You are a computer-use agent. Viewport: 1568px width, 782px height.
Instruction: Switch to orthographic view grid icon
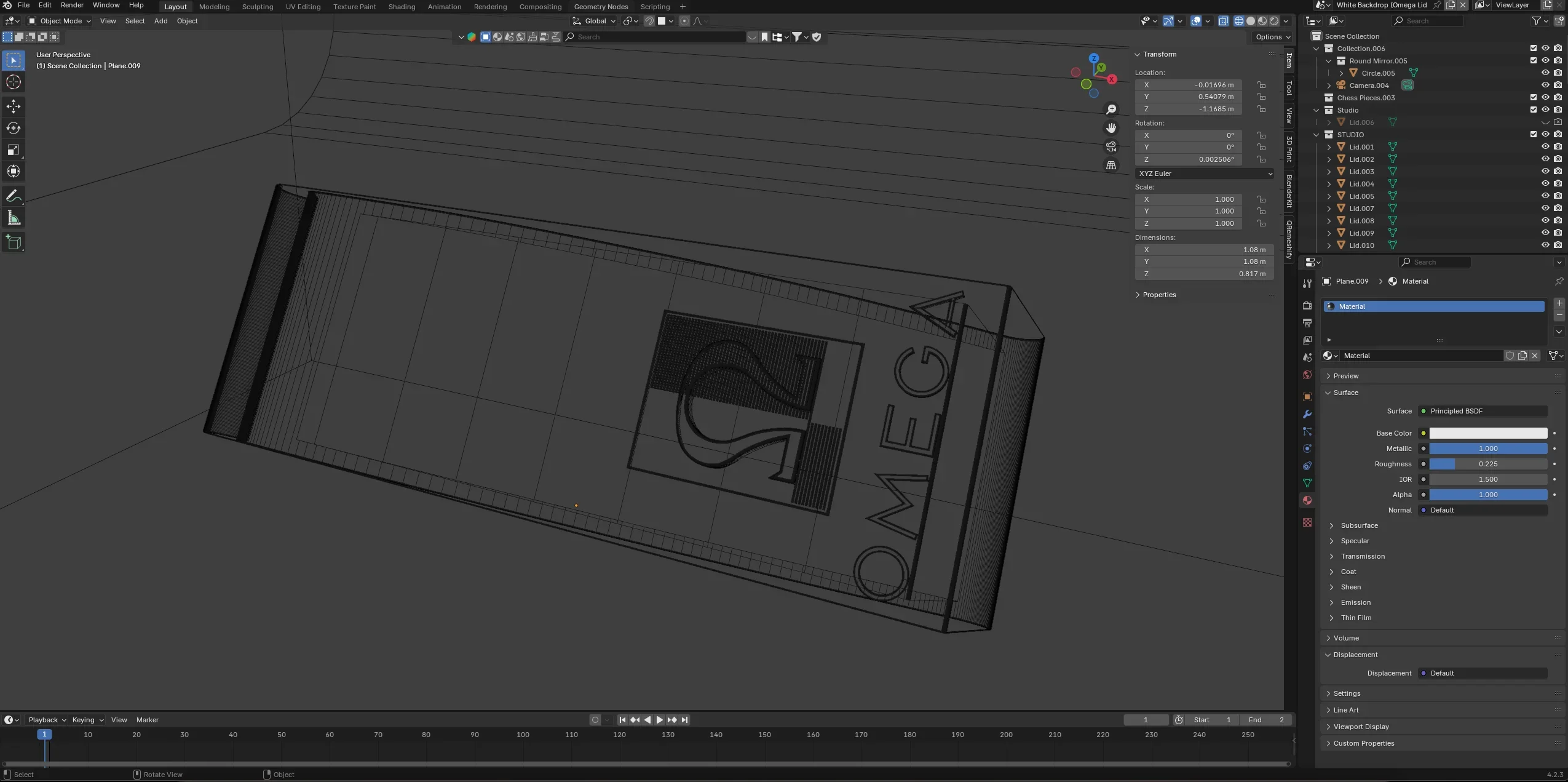coord(1111,165)
